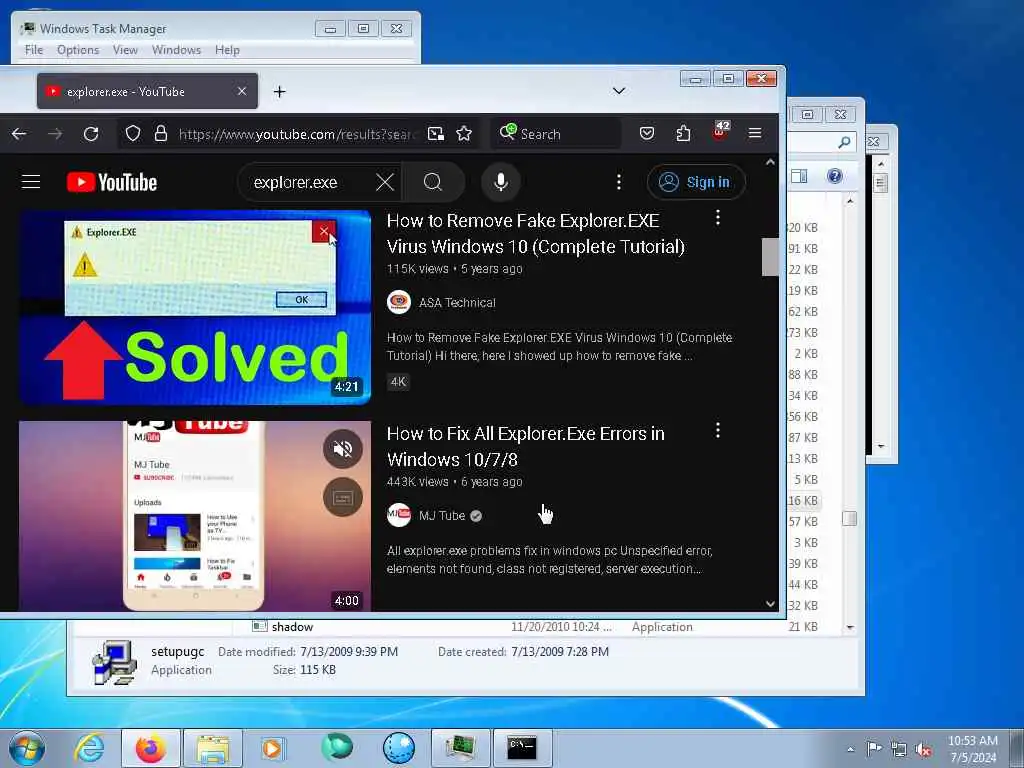Click picture-in-picture icon in address bar

(x=436, y=134)
